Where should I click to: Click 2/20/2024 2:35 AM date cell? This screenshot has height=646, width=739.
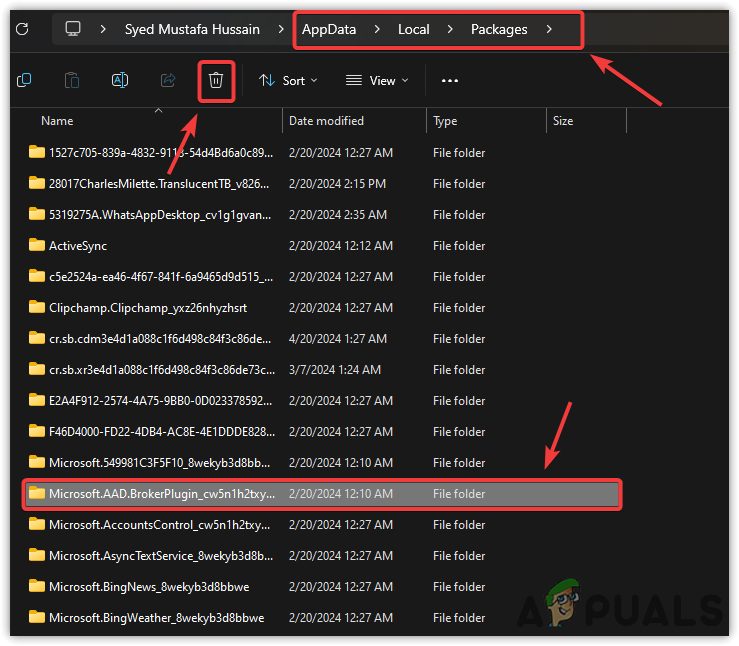pyautogui.click(x=337, y=215)
